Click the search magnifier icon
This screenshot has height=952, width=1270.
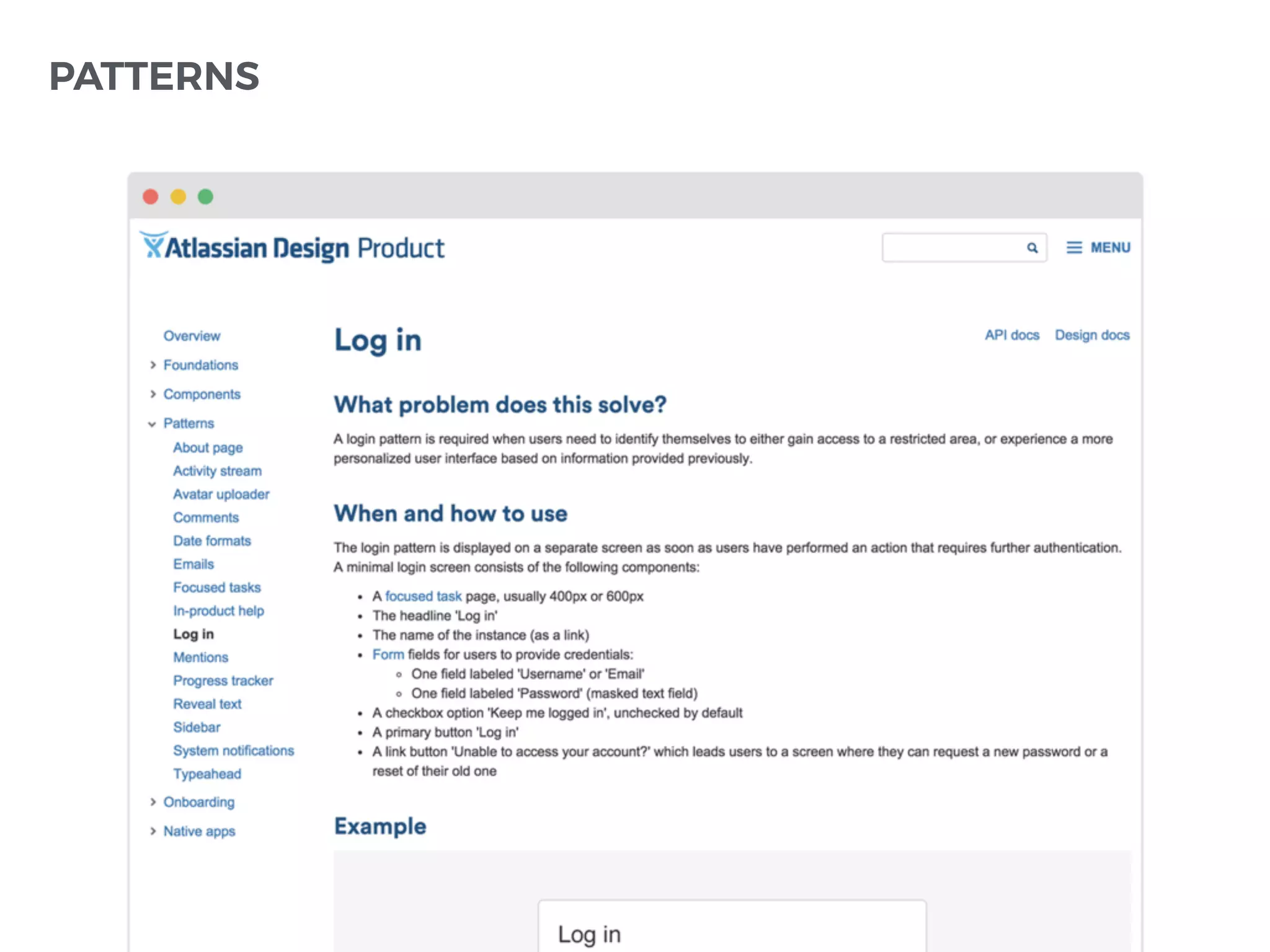pos(1032,248)
